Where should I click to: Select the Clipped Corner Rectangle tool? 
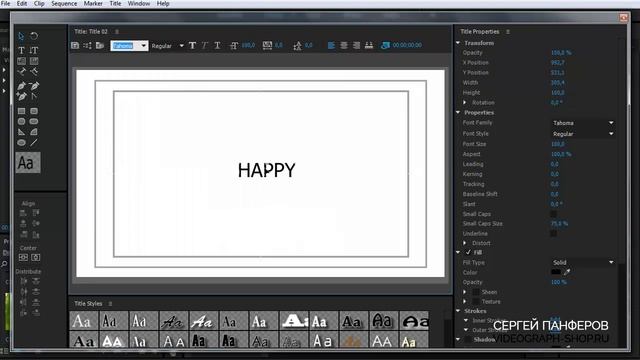21,121
